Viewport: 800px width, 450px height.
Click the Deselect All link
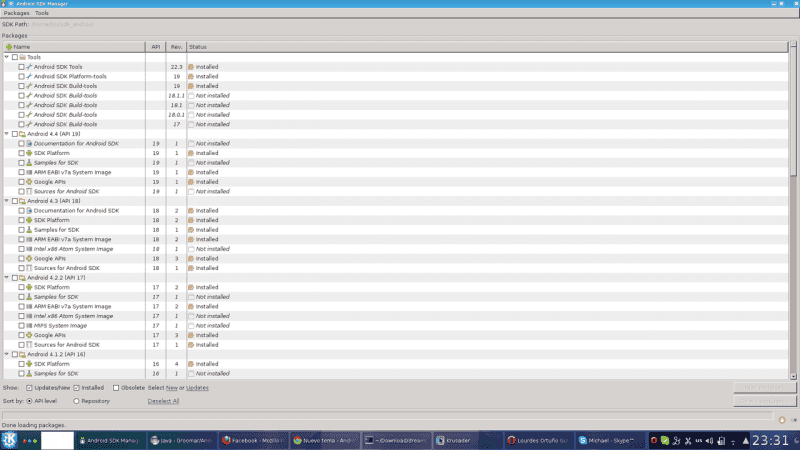(163, 401)
